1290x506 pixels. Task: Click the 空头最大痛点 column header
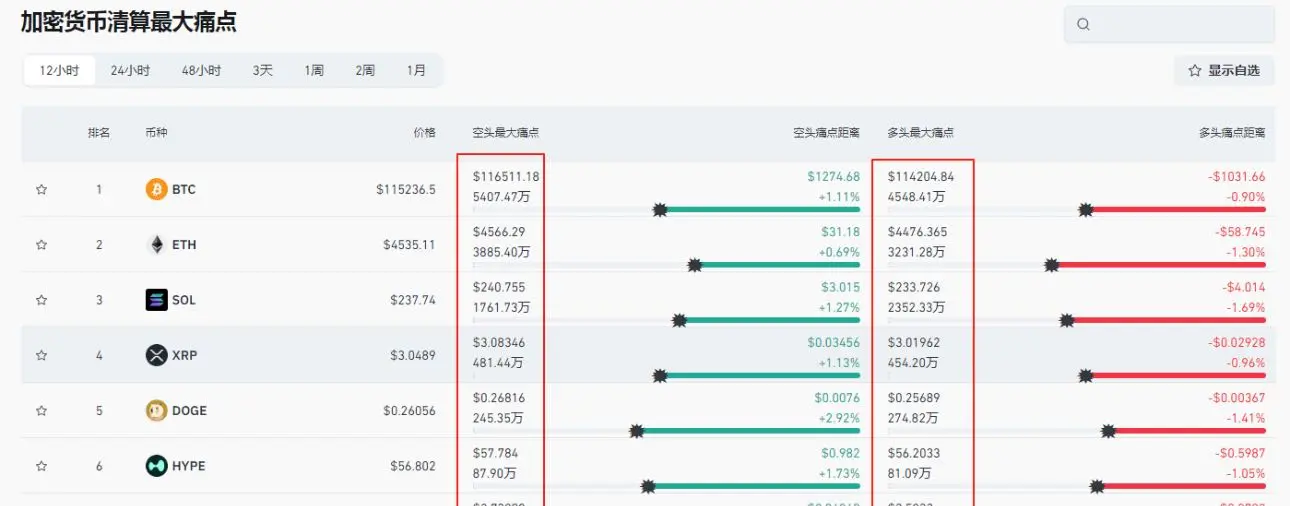(506, 132)
